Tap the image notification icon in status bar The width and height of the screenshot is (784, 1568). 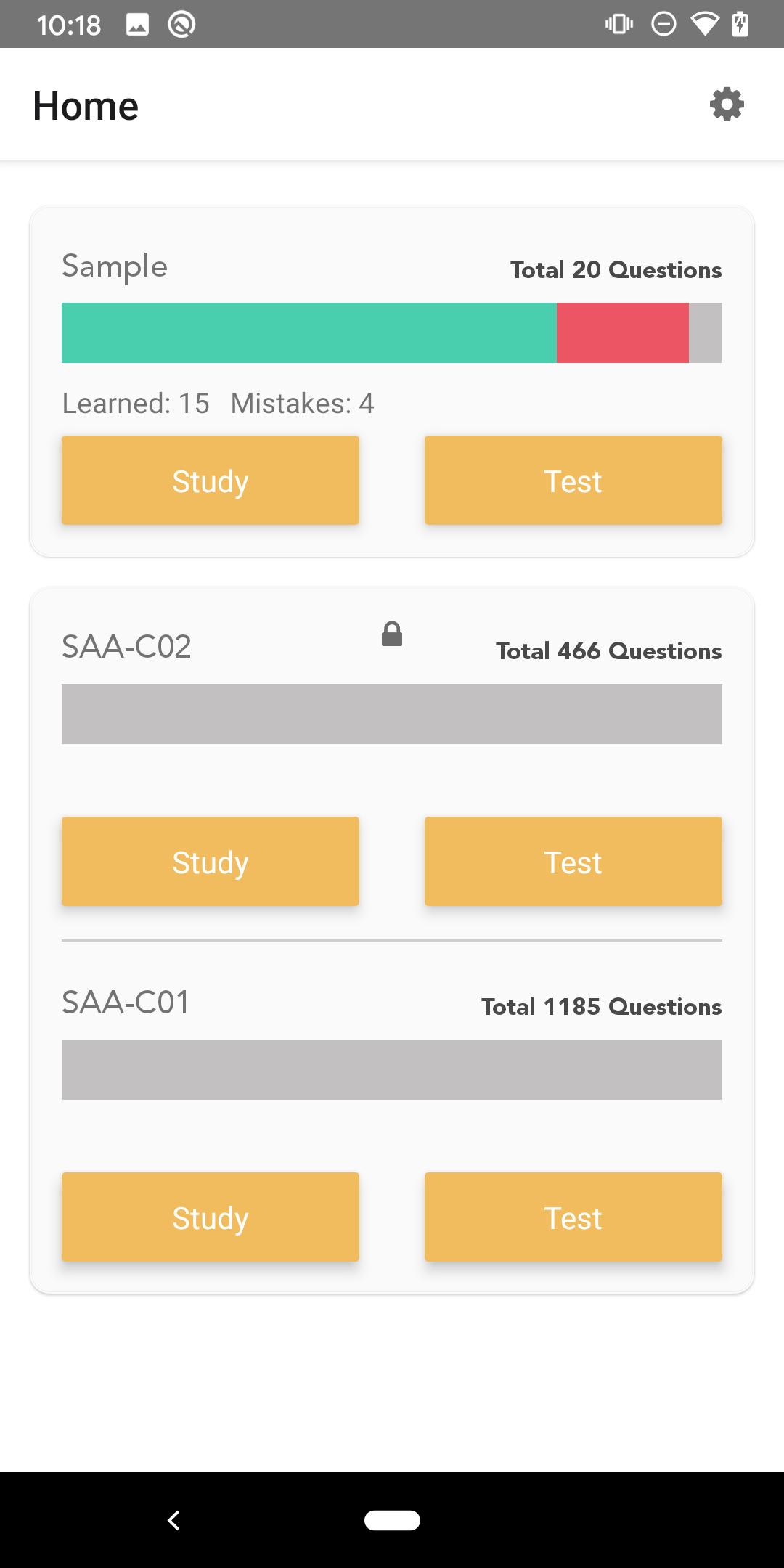coord(137,25)
